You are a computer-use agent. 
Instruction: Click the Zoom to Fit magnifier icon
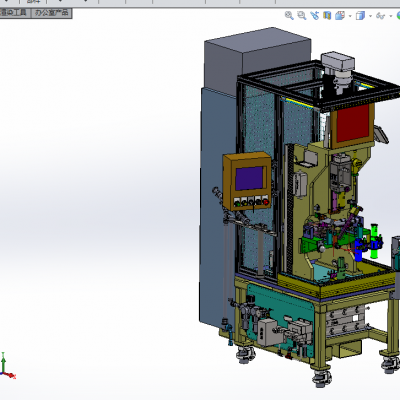click(x=289, y=15)
